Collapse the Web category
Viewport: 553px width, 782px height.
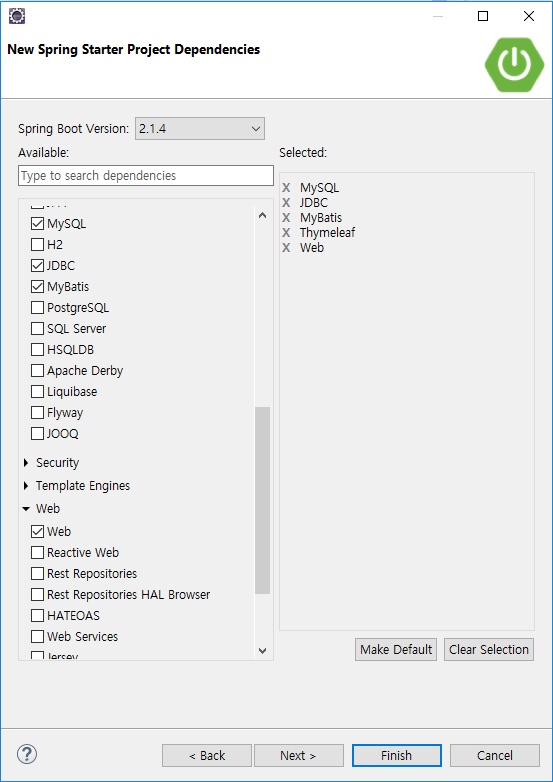(x=26, y=509)
